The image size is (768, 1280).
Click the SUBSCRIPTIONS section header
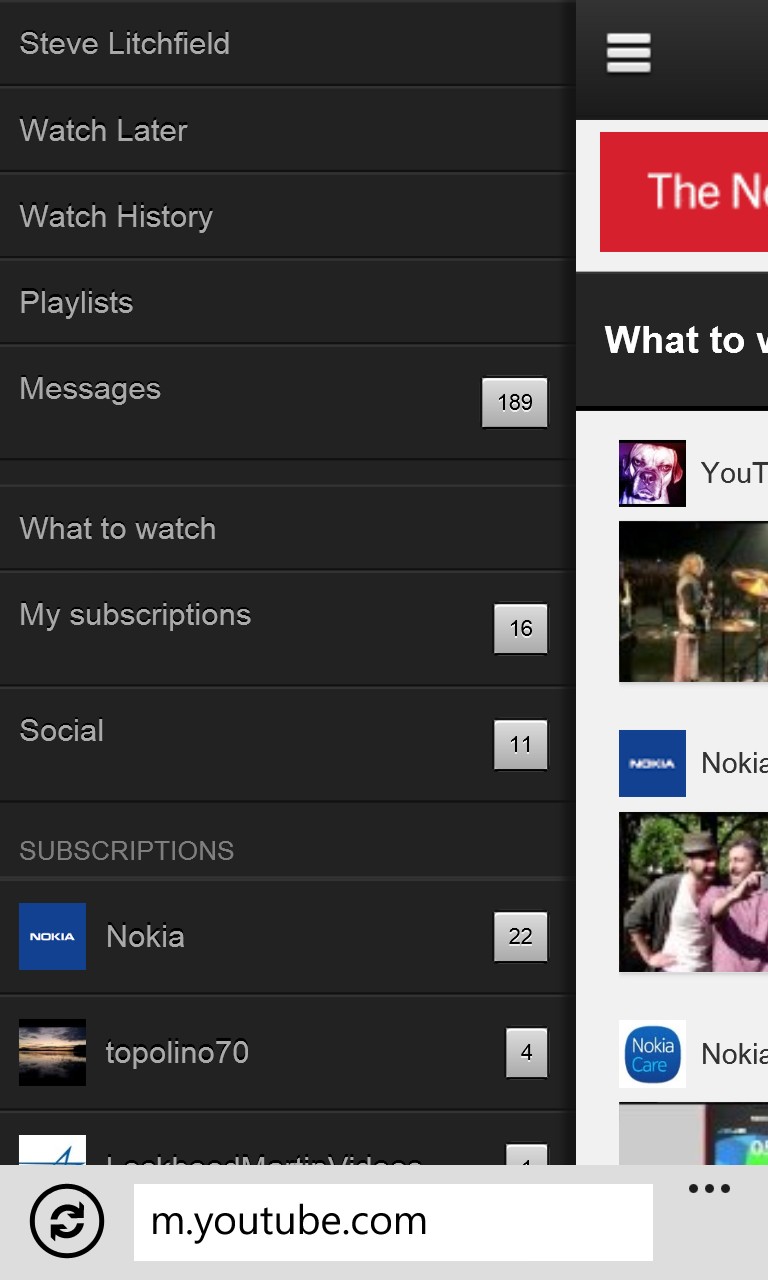(x=127, y=850)
